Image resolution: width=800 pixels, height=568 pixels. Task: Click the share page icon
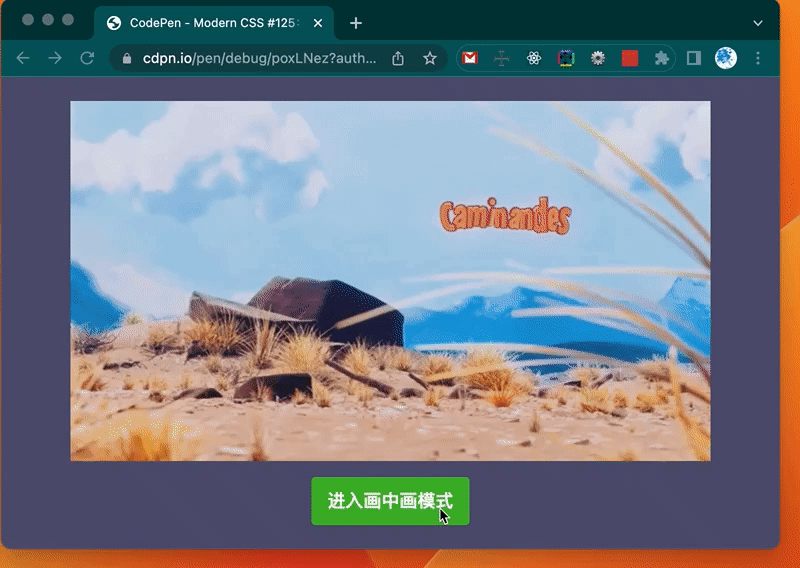pyautogui.click(x=398, y=59)
